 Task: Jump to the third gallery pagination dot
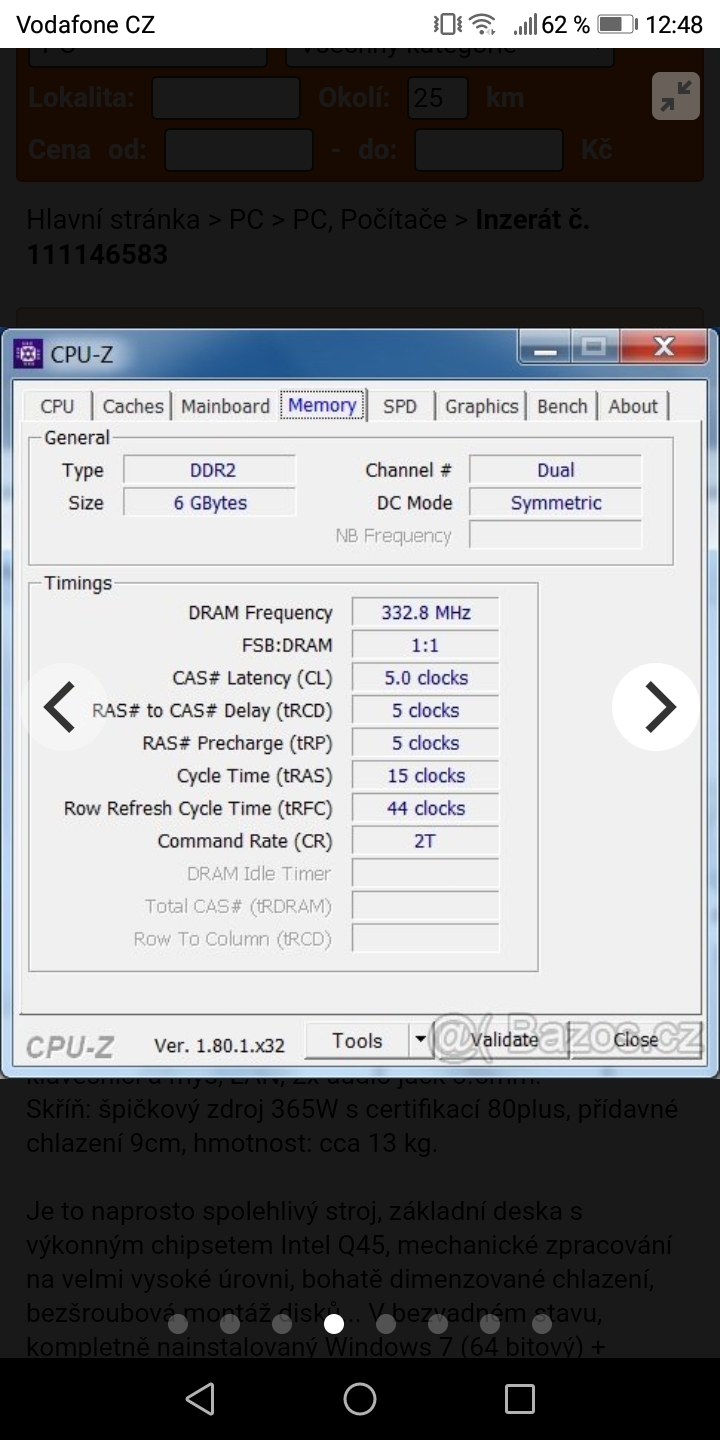pos(282,1324)
